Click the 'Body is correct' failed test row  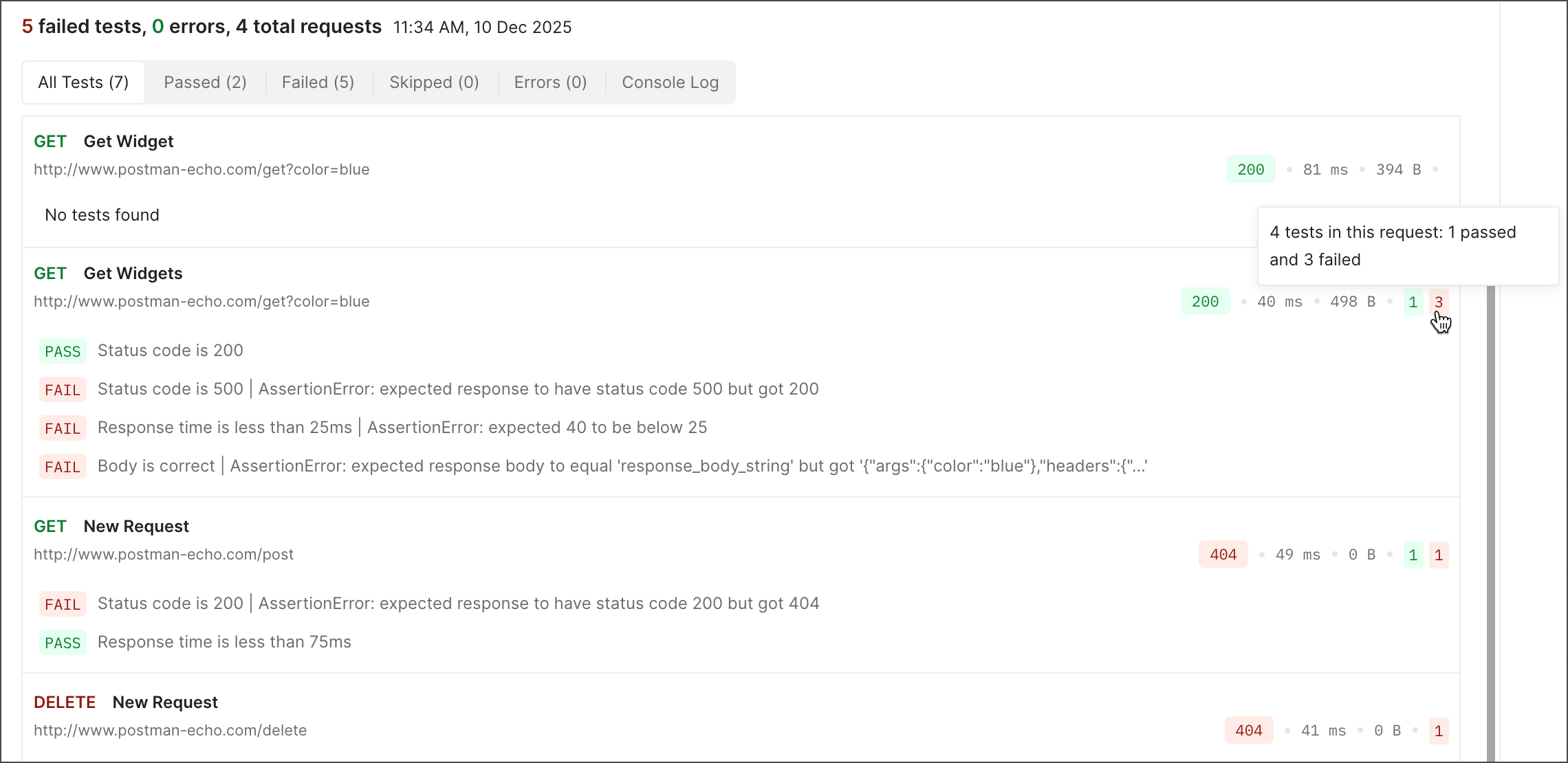pos(155,466)
